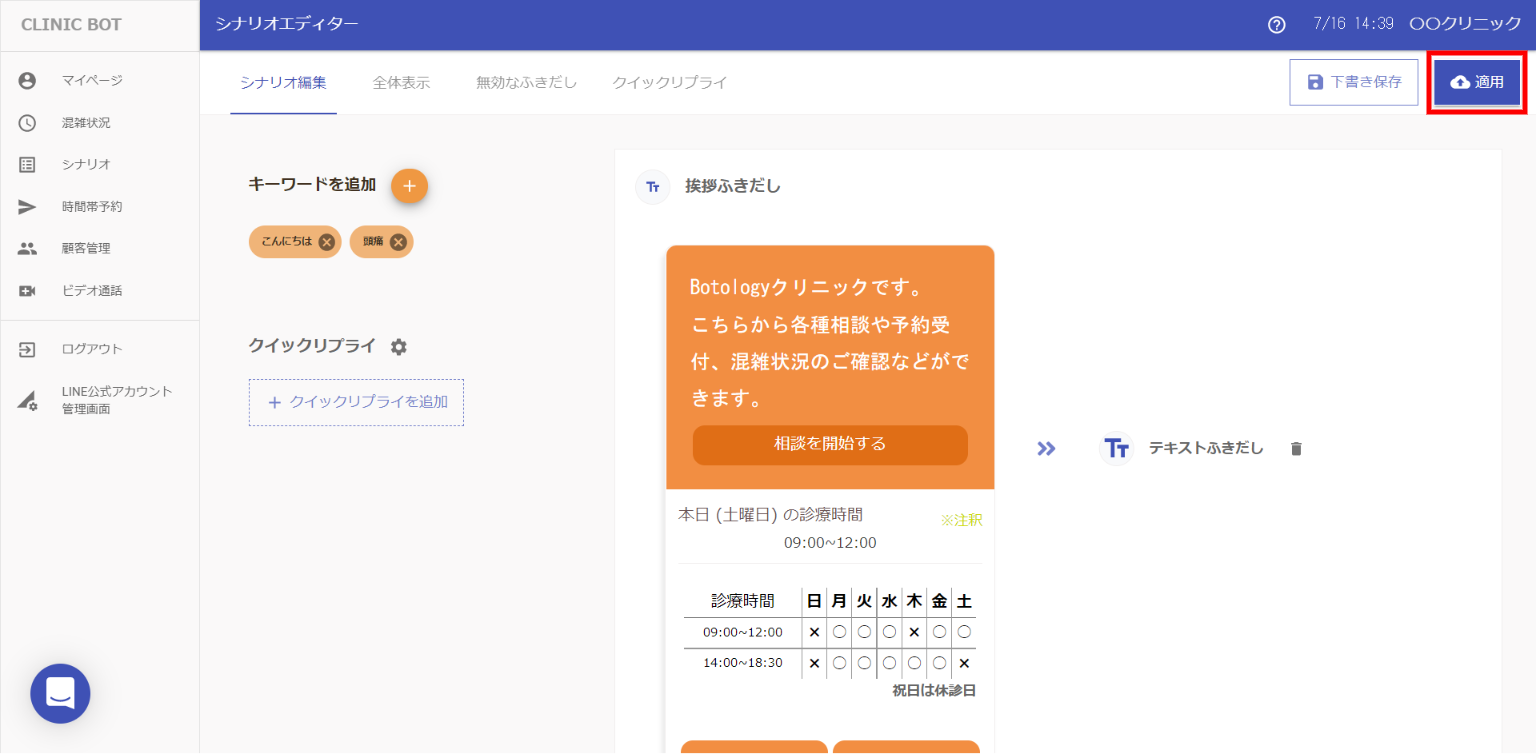Remove the 頭痛 keyword chip

point(398,242)
